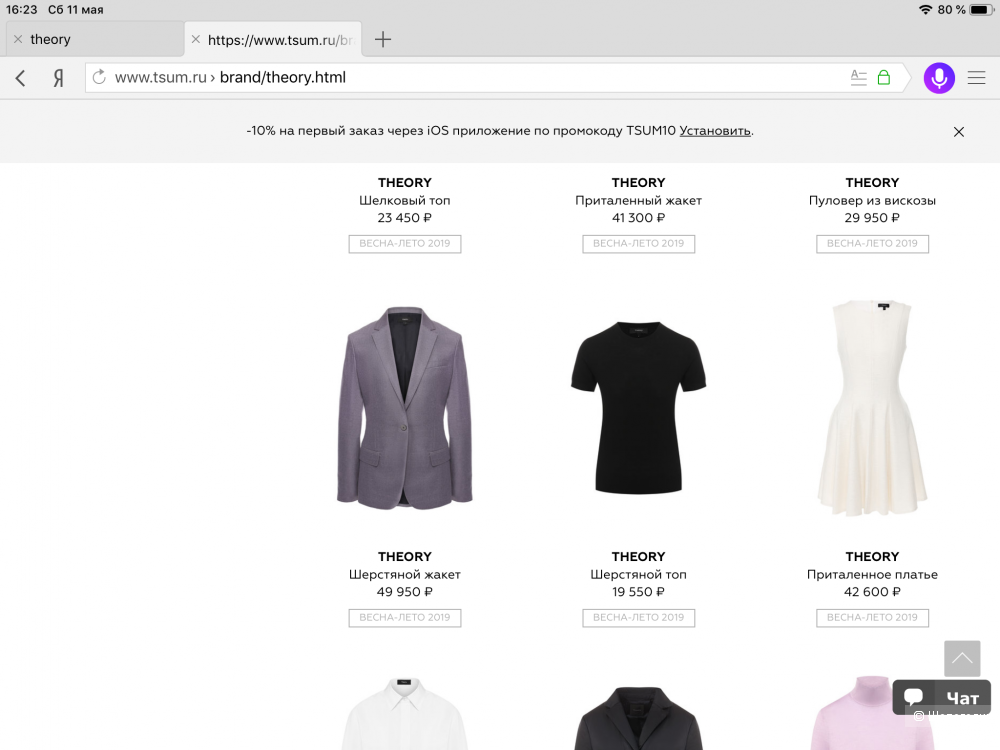Screen dimensions: 1000x750
Task: Open Пуловер из вискозы product
Action: coord(872,200)
